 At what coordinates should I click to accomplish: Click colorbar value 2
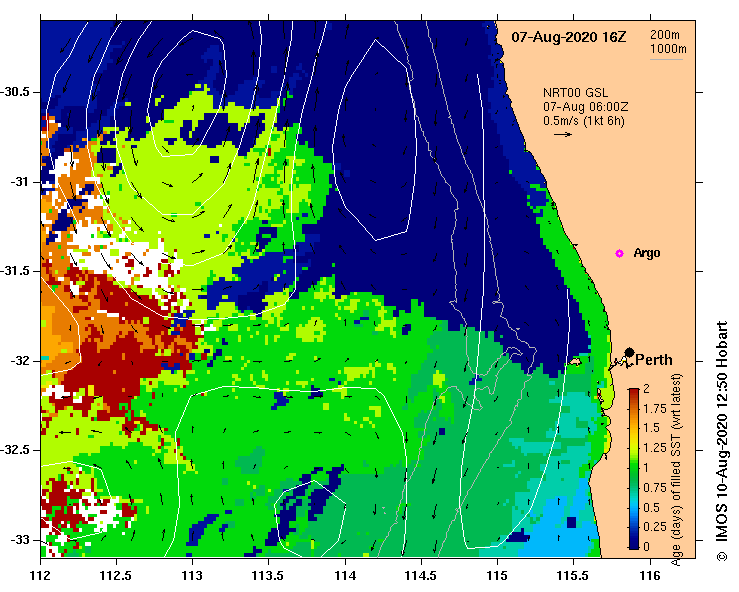point(646,388)
